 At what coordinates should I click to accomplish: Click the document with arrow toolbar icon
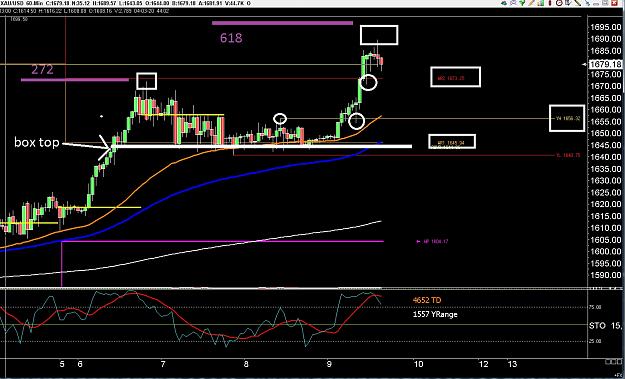[568, 3]
